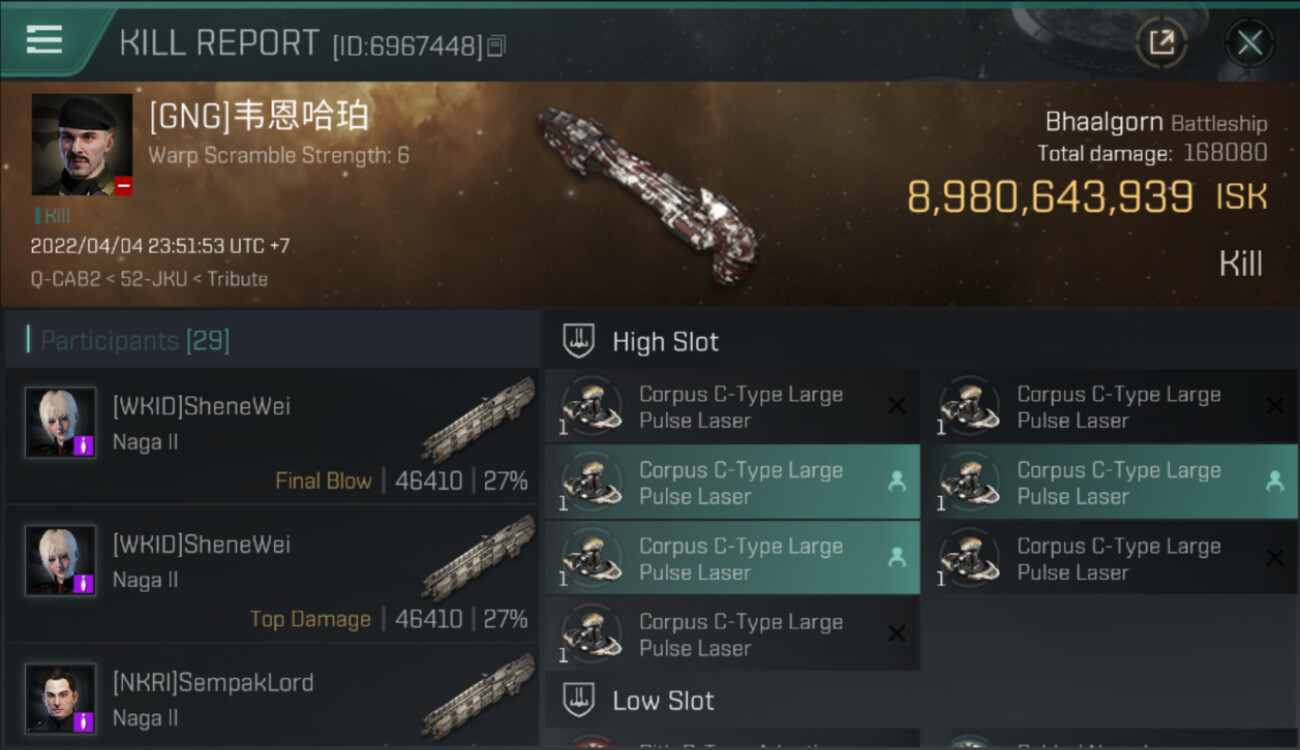1300x750 pixels.
Task: Copy the kill report ID
Action: click(497, 45)
